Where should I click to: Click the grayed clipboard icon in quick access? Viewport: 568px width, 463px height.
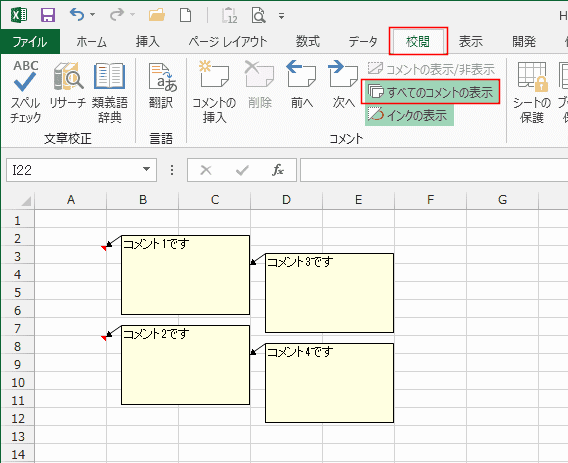(x=229, y=16)
